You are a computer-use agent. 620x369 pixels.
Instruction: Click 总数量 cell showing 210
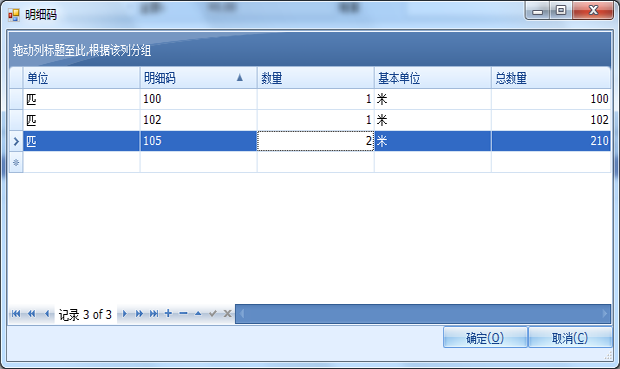coord(551,141)
